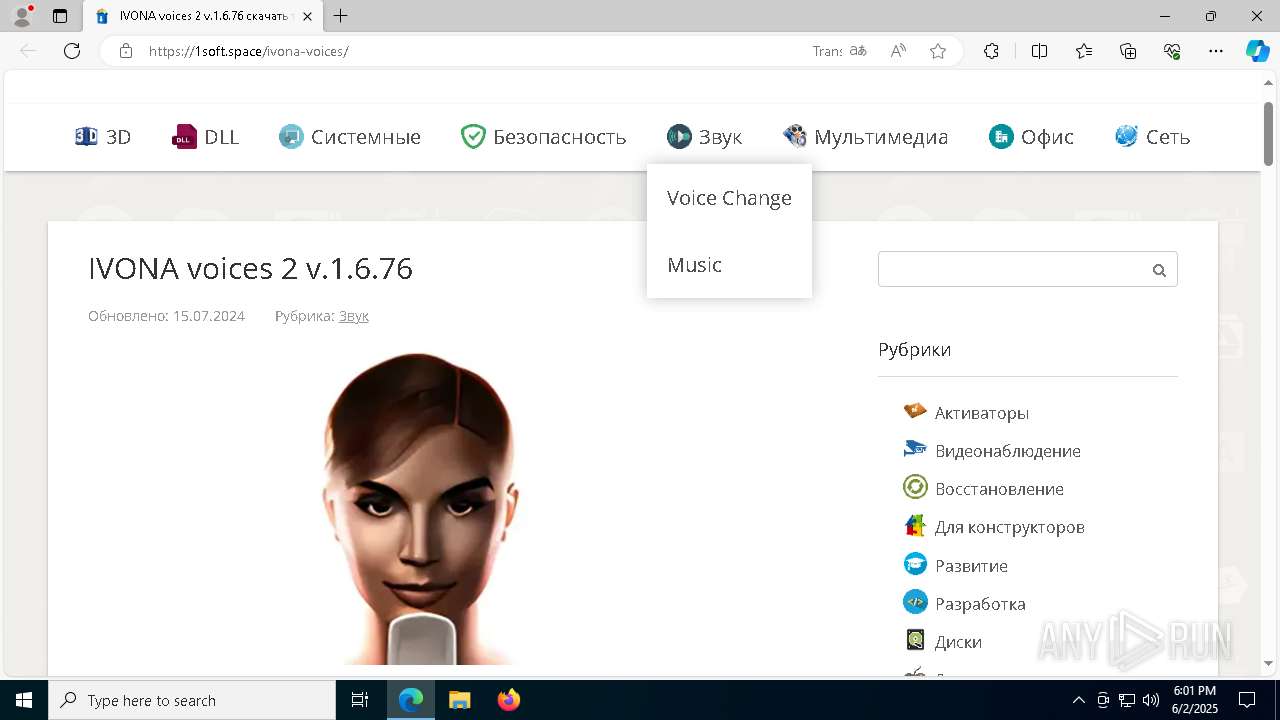The width and height of the screenshot is (1280, 720).
Task: Toggle the split screen icon
Action: tap(1039, 51)
